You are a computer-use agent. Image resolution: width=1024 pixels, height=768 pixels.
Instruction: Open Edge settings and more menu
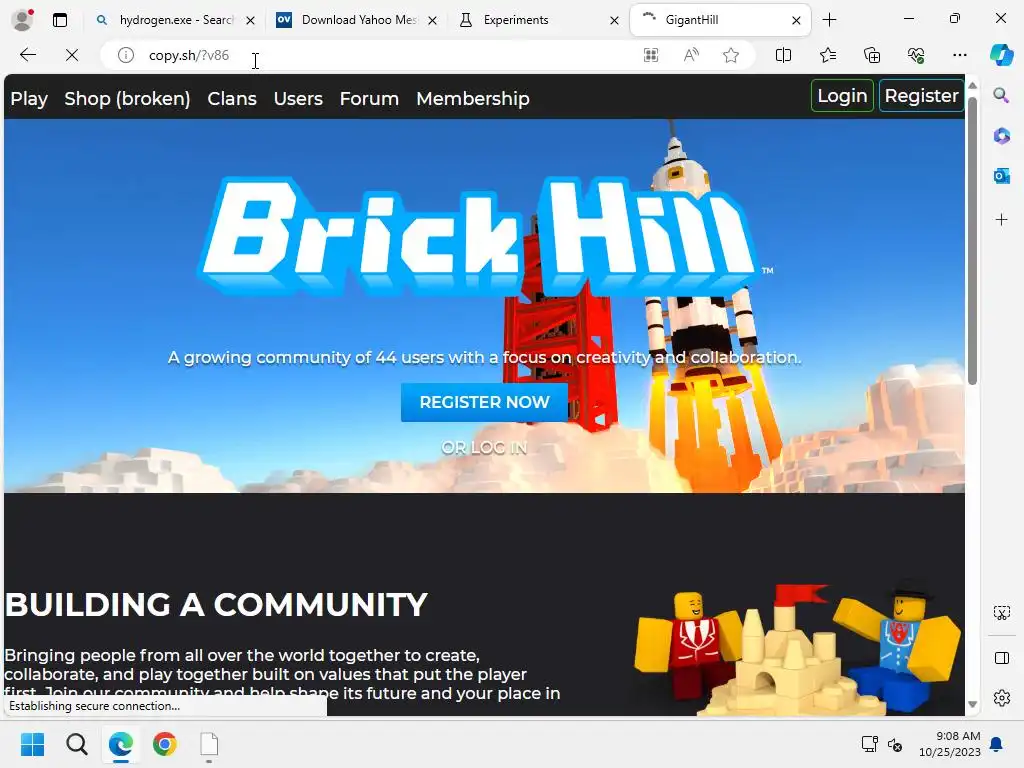pos(959,55)
